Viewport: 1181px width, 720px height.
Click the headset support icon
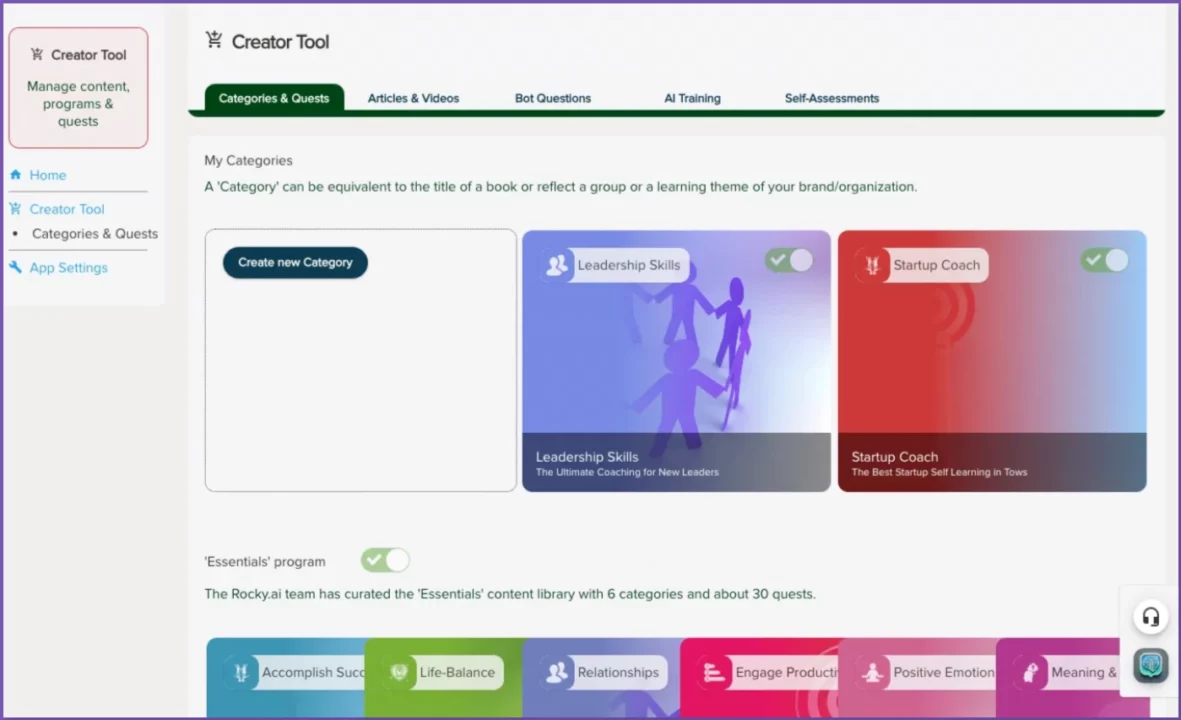click(1150, 617)
